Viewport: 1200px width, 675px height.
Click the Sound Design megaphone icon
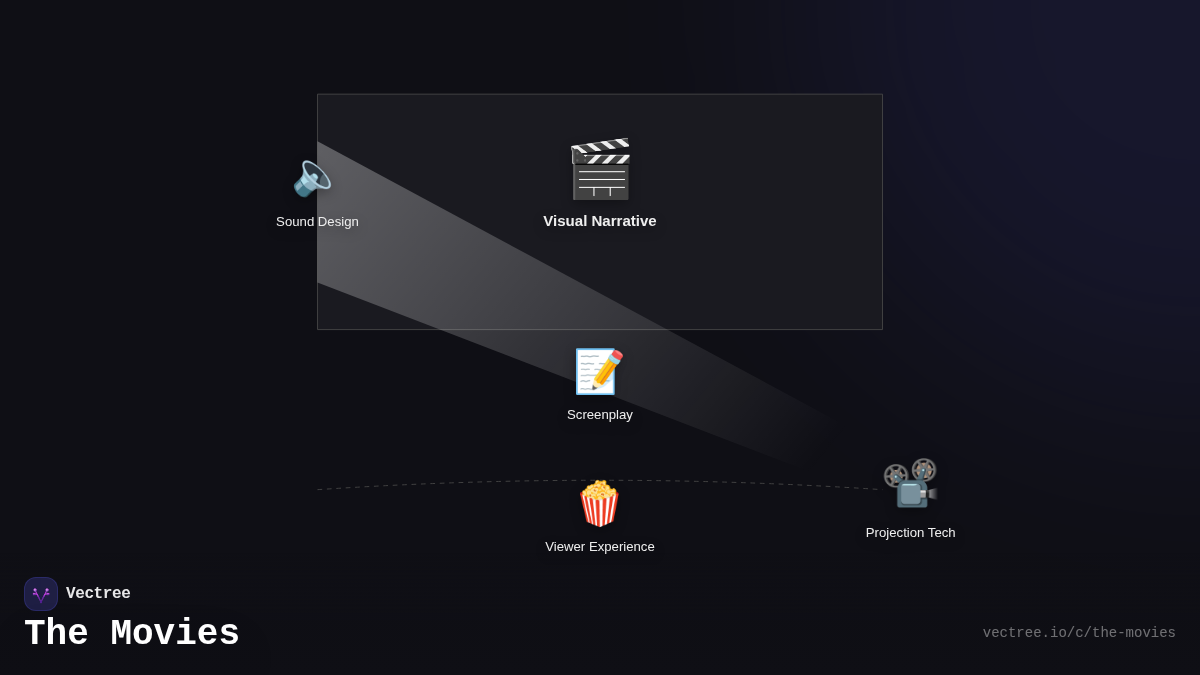point(312,178)
